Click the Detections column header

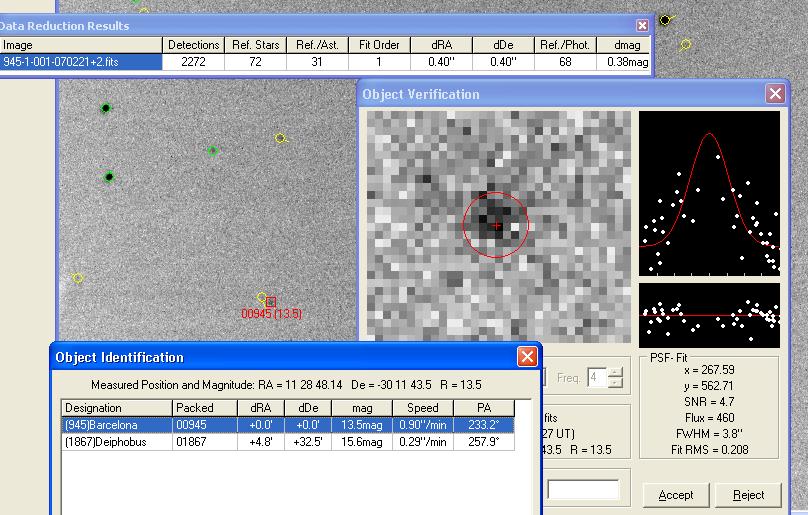tap(194, 45)
